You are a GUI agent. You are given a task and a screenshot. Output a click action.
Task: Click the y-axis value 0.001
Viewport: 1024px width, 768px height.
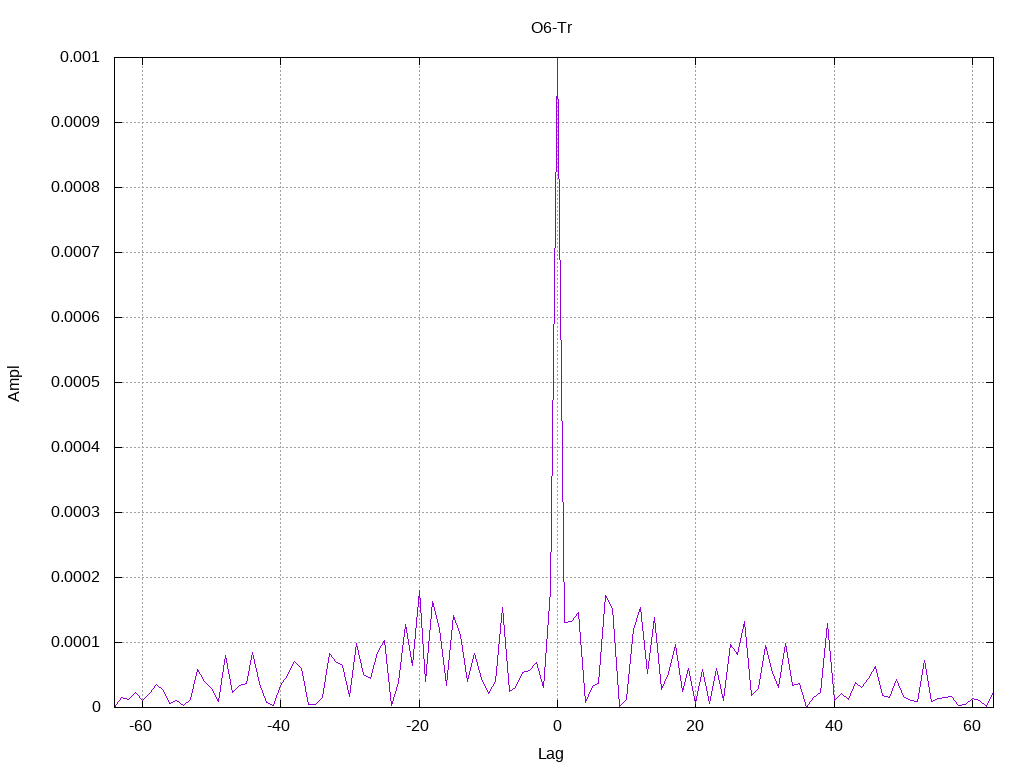[80, 57]
